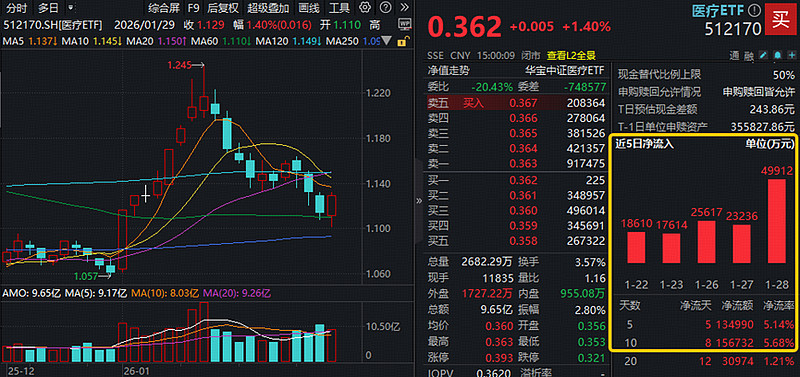Click the 净值走势 link
The height and width of the screenshot is (377, 800).
coord(449,70)
